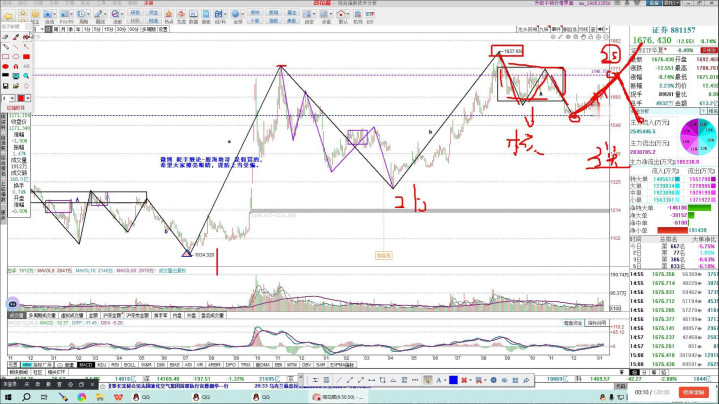This screenshot has height=404, width=719.
Task: Click the ETF icon in the top toolbar
Action: tap(370, 14)
